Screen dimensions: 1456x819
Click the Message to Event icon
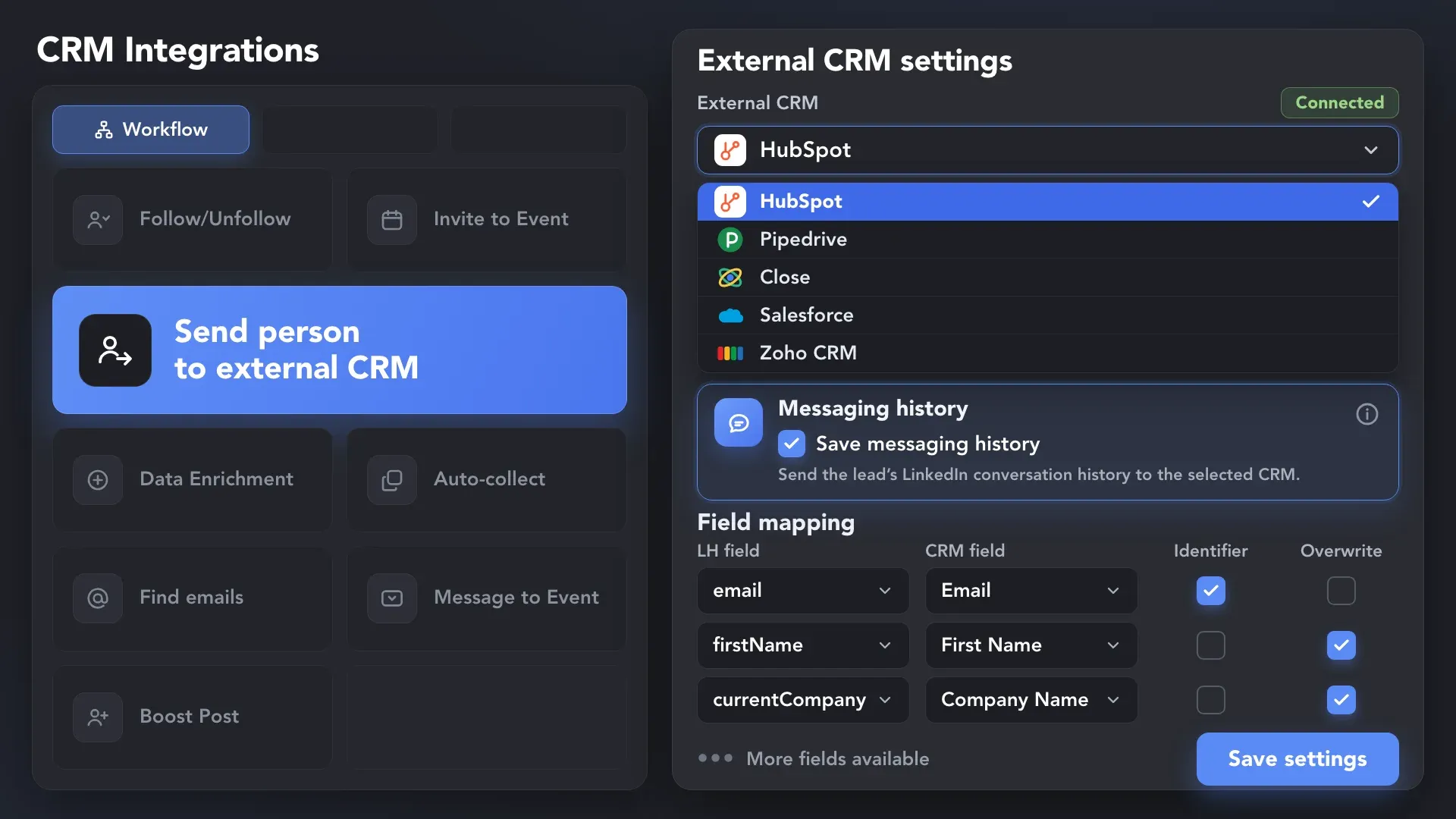[x=392, y=598]
